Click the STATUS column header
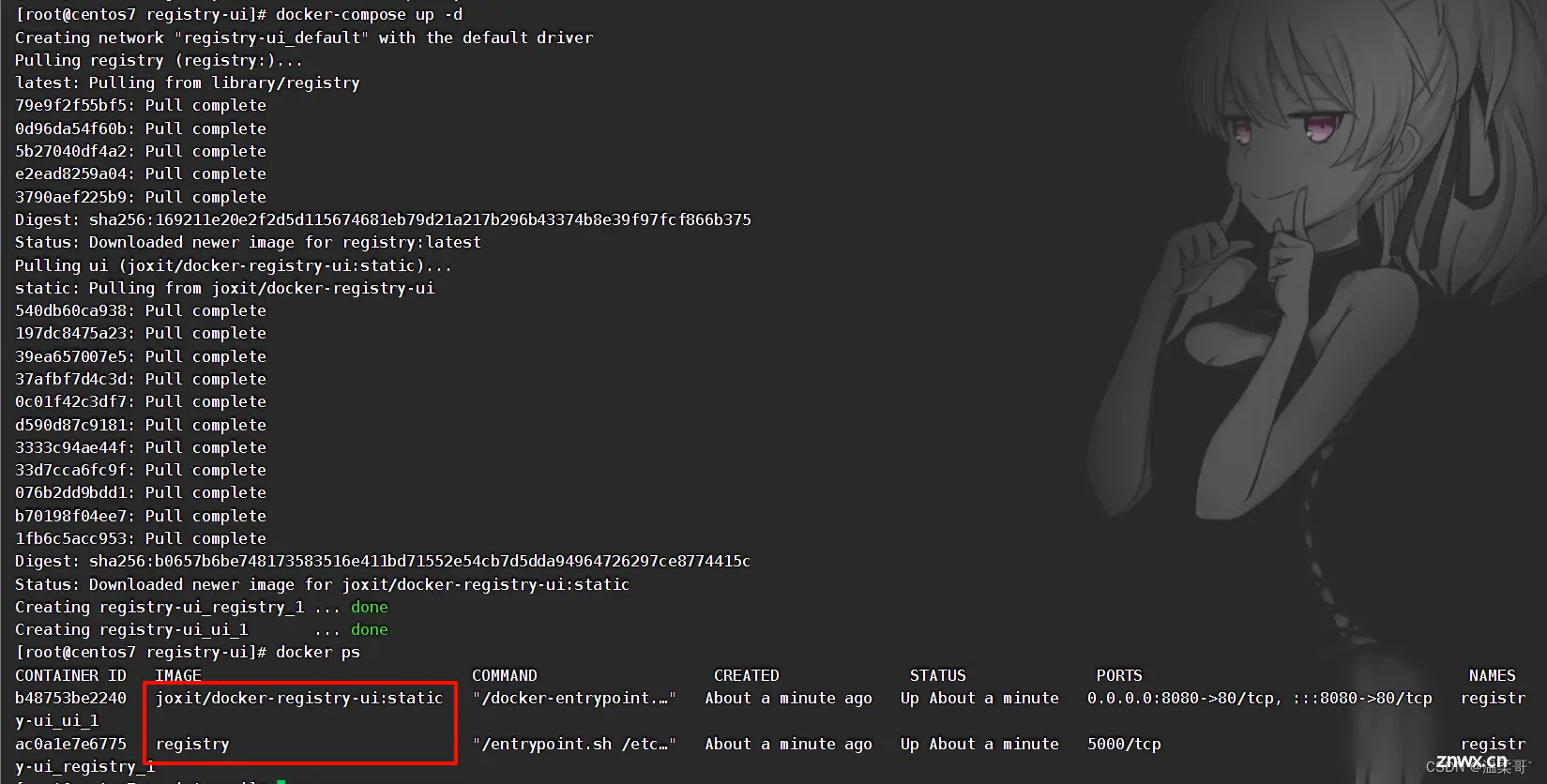This screenshot has width=1547, height=784. 937,675
